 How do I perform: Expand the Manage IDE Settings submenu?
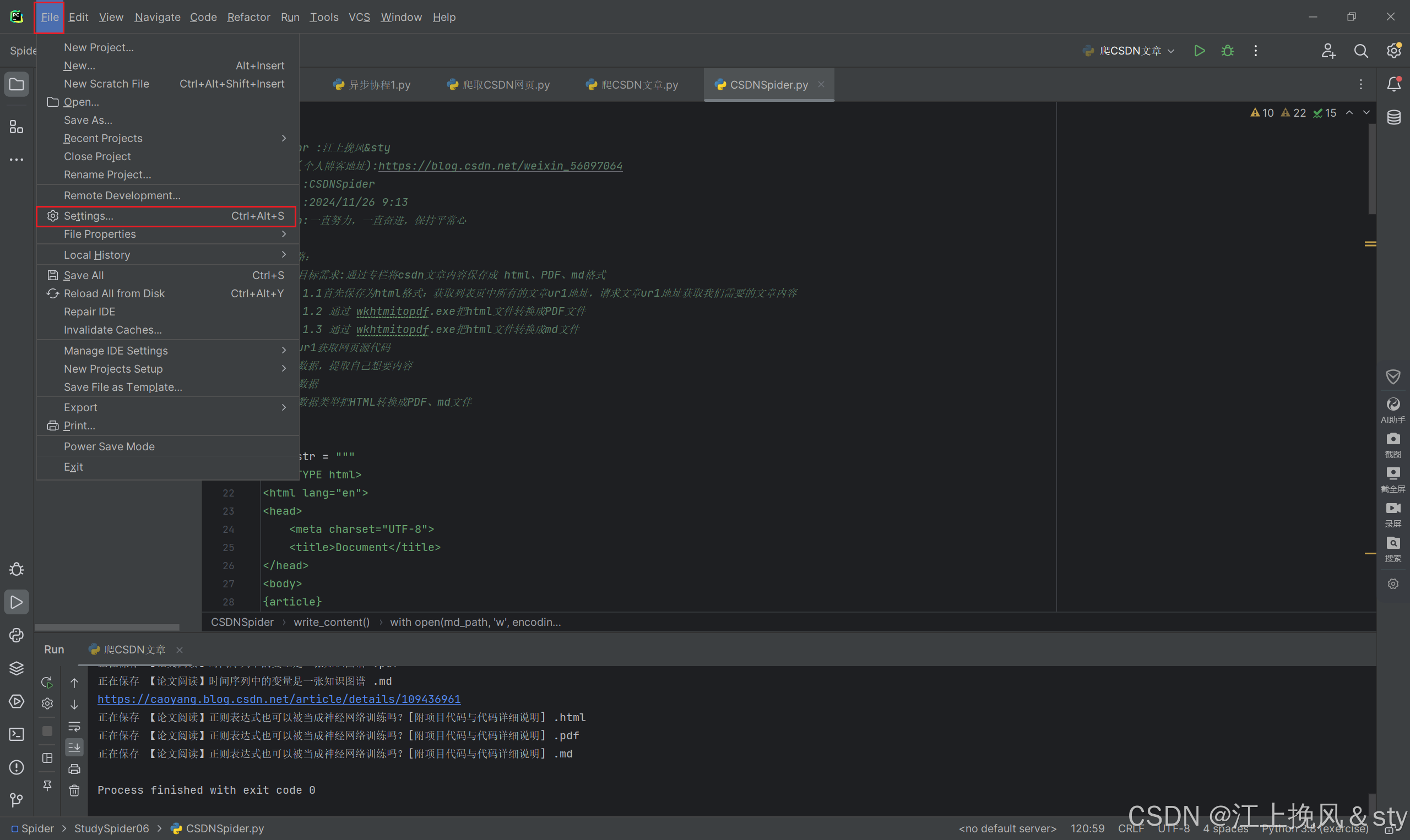pos(167,351)
